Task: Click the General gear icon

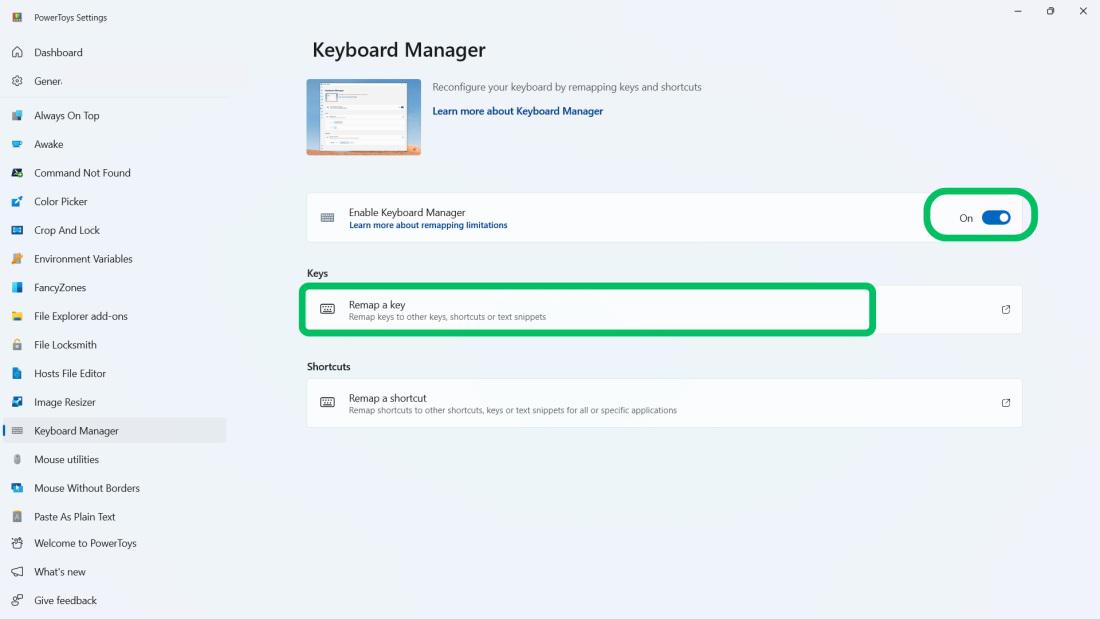Action: pos(18,81)
